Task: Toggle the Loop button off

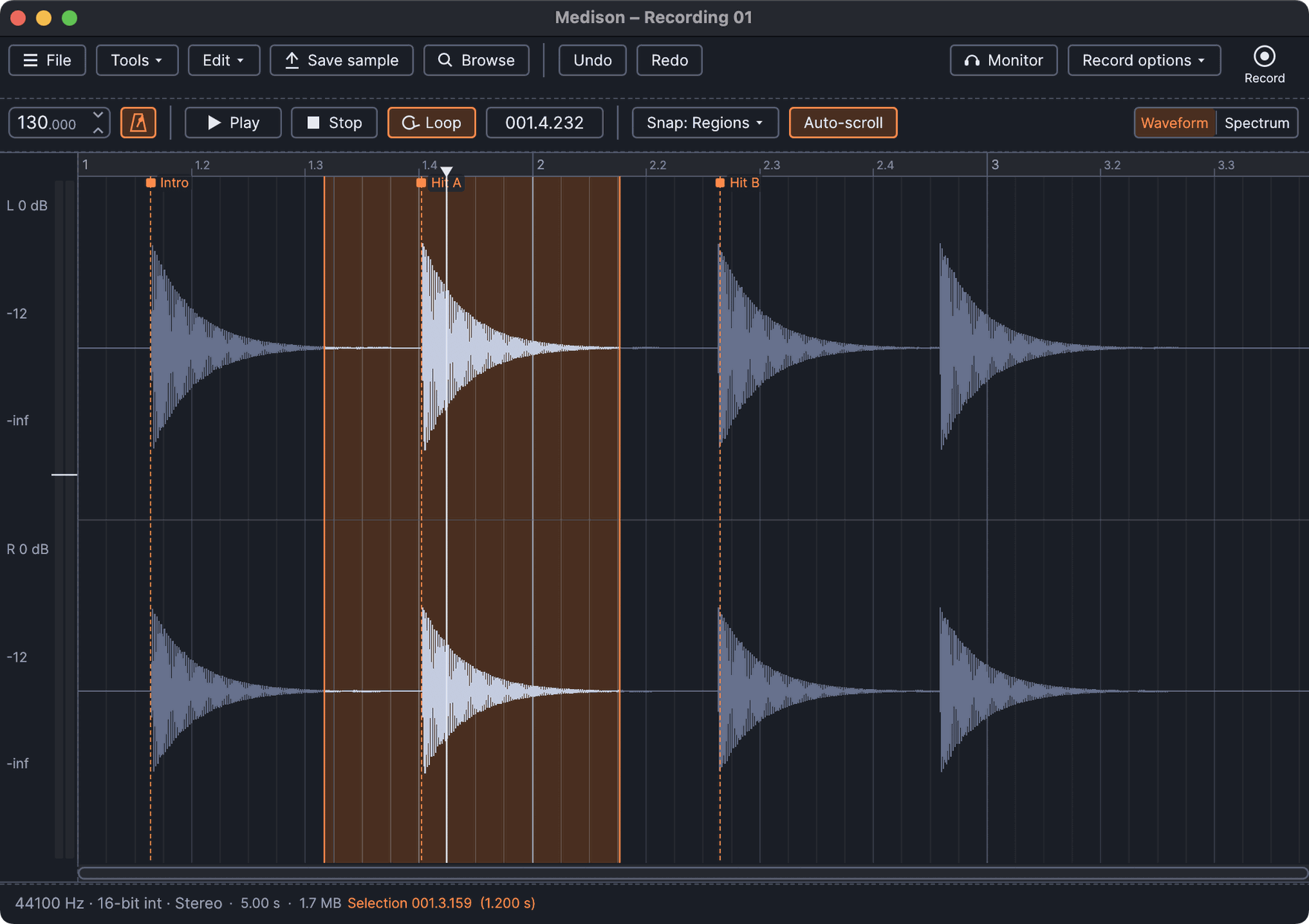Action: point(431,123)
